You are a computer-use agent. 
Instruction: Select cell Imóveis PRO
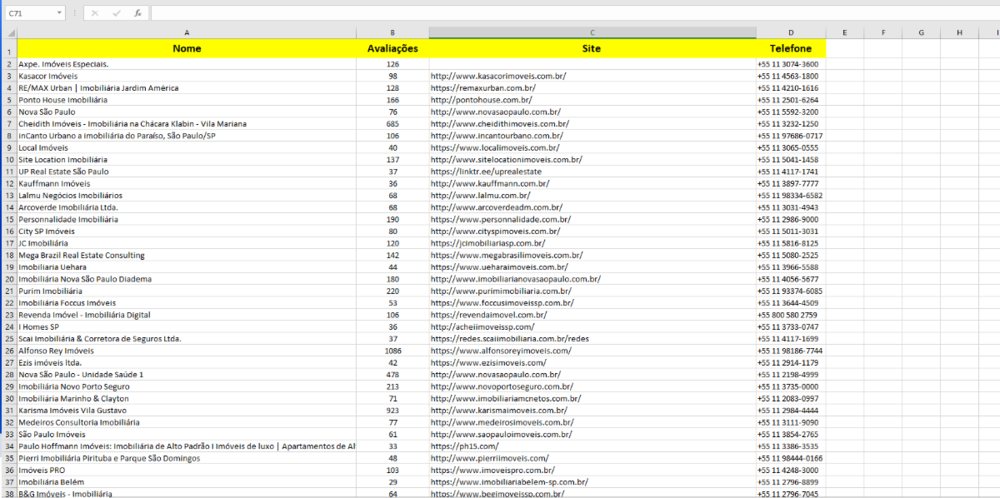tap(186, 470)
